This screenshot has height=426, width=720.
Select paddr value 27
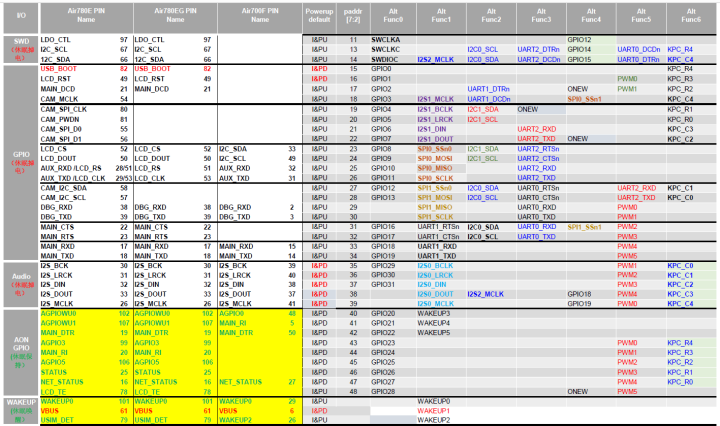(353, 188)
